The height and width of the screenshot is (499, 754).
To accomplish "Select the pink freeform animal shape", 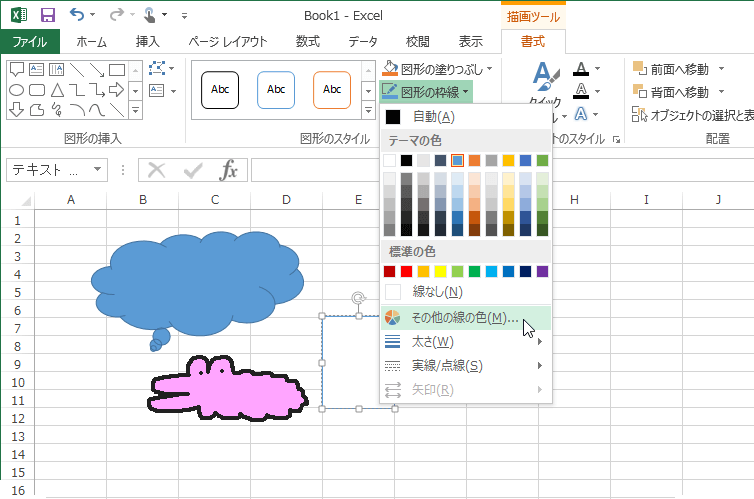I will 227,389.
